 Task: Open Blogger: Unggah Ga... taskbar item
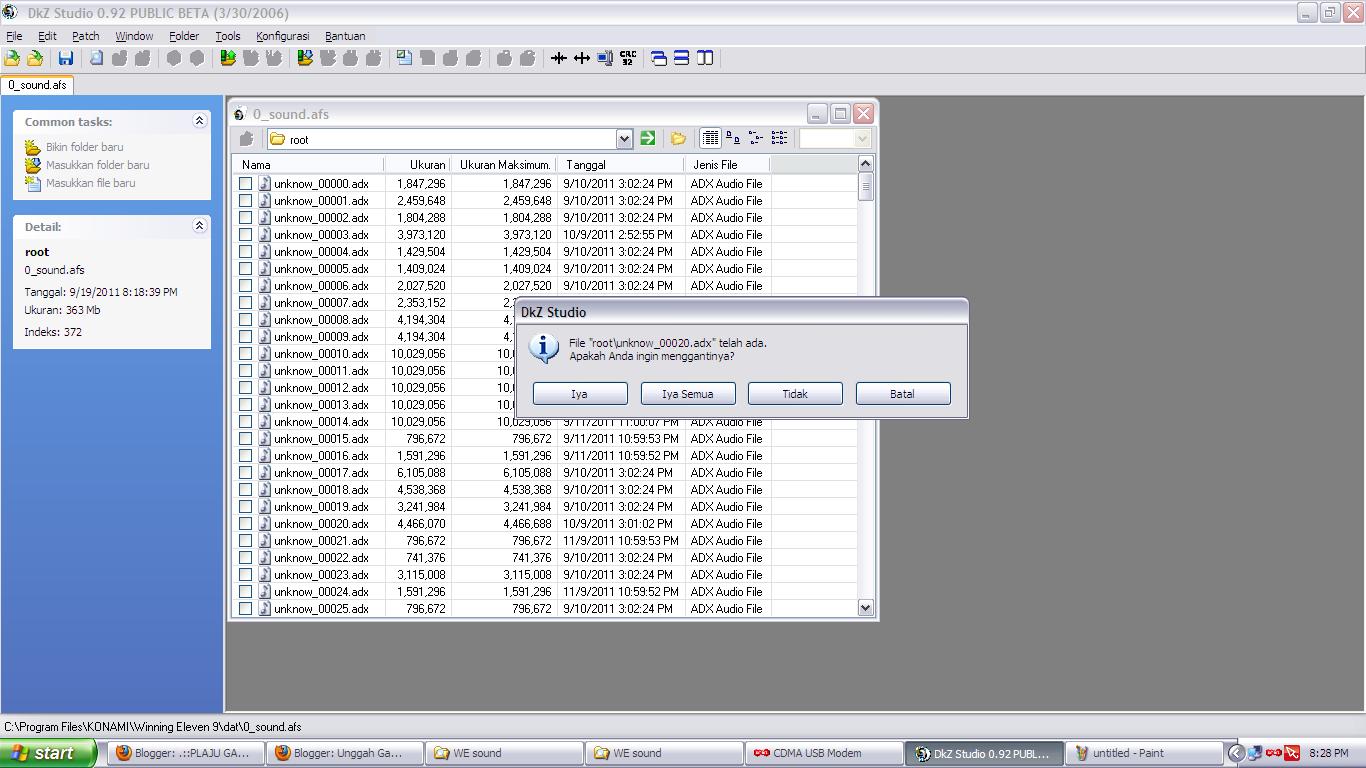pyautogui.click(x=345, y=753)
